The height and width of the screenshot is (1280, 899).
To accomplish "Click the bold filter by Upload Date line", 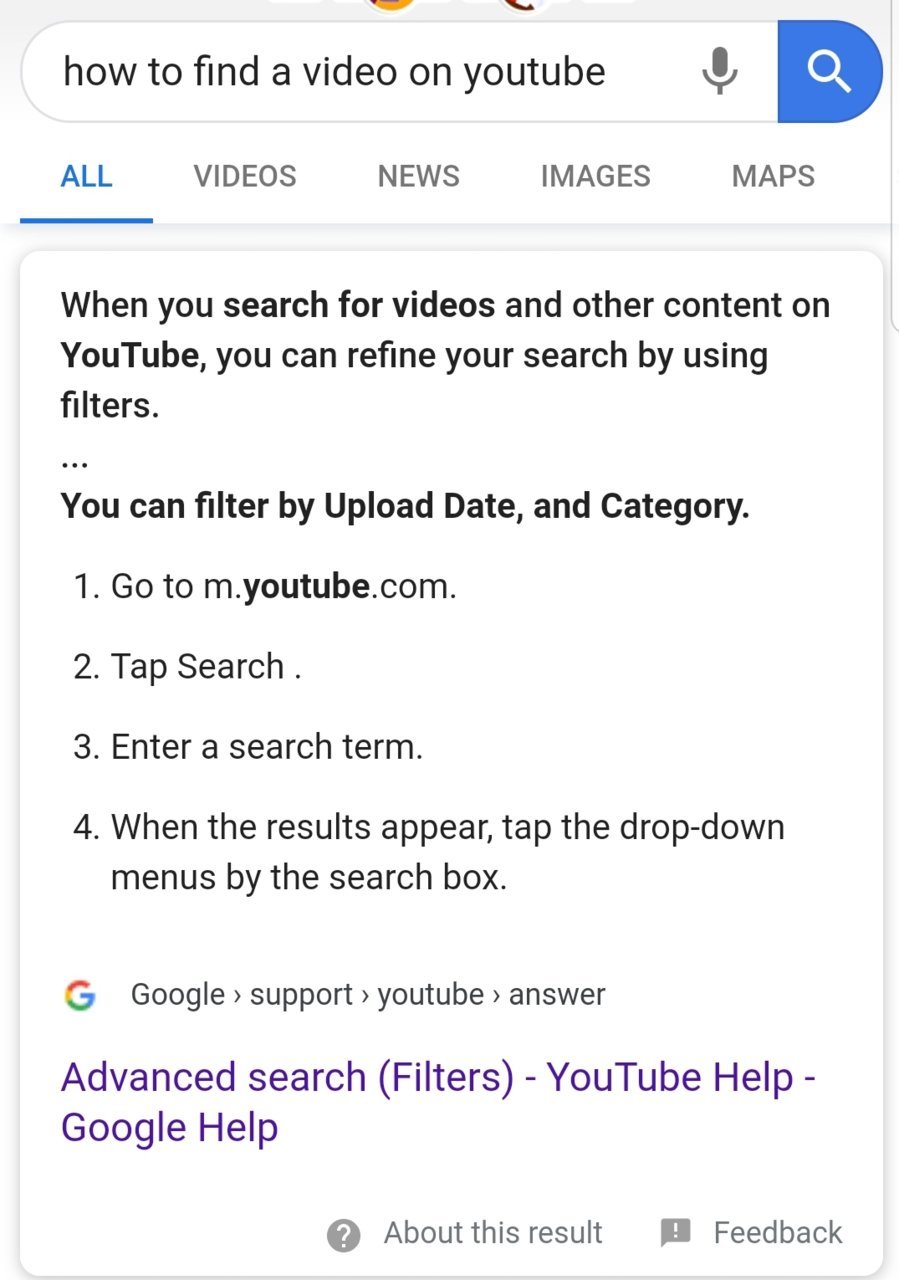I will pyautogui.click(x=405, y=506).
